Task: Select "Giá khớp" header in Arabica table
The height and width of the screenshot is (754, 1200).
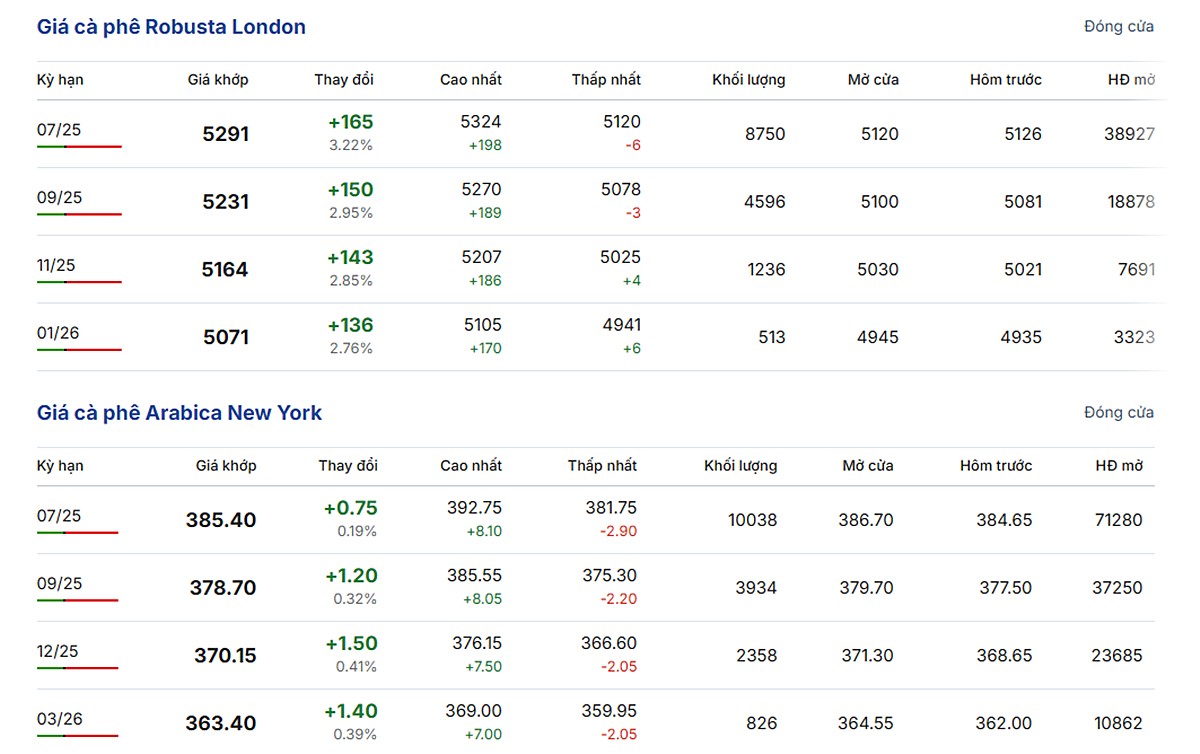Action: (x=226, y=466)
